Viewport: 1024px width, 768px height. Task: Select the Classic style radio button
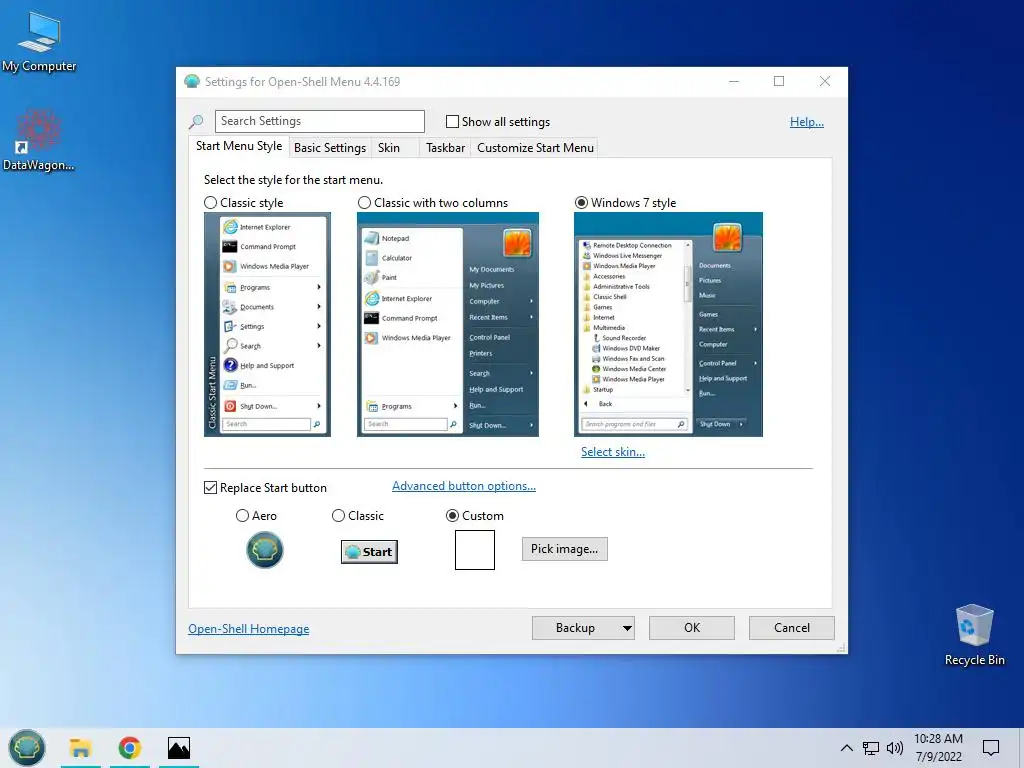point(210,202)
